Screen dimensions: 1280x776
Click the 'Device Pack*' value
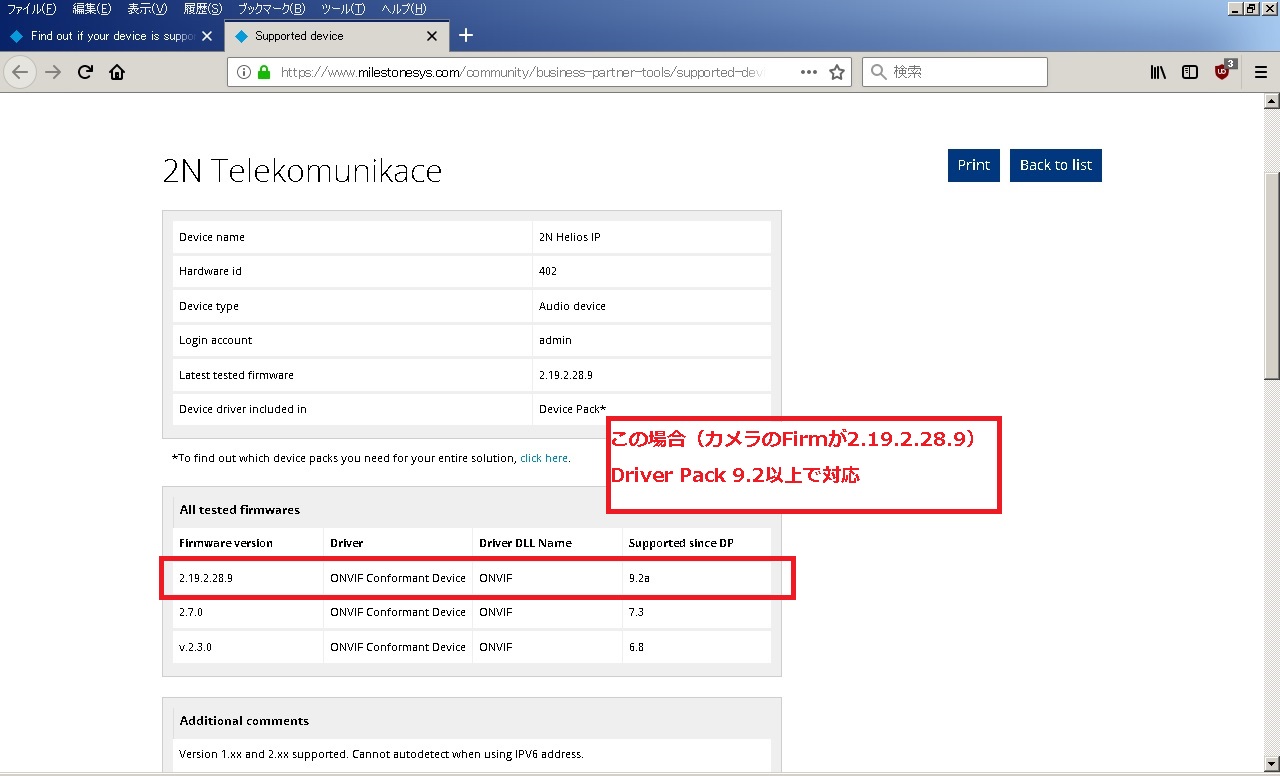572,409
